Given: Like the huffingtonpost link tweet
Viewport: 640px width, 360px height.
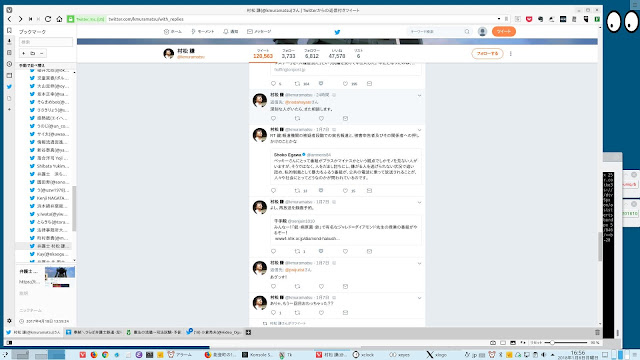Looking at the screenshot, I should click(345, 84).
